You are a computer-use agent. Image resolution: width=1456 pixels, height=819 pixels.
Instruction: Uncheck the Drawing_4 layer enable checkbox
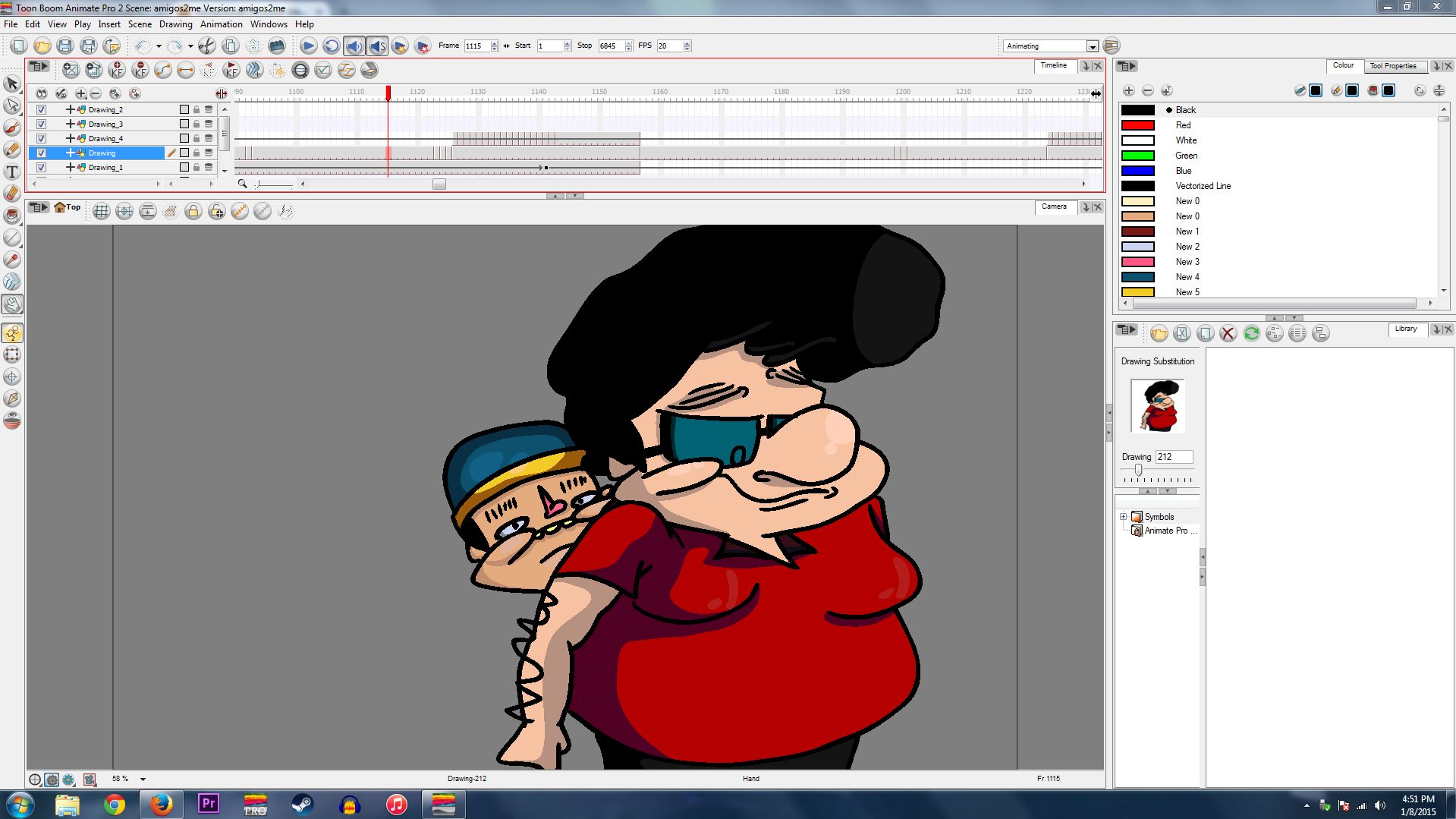(x=42, y=138)
